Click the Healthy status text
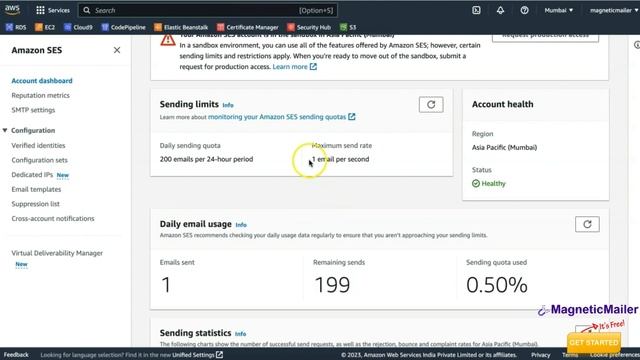 (x=493, y=184)
